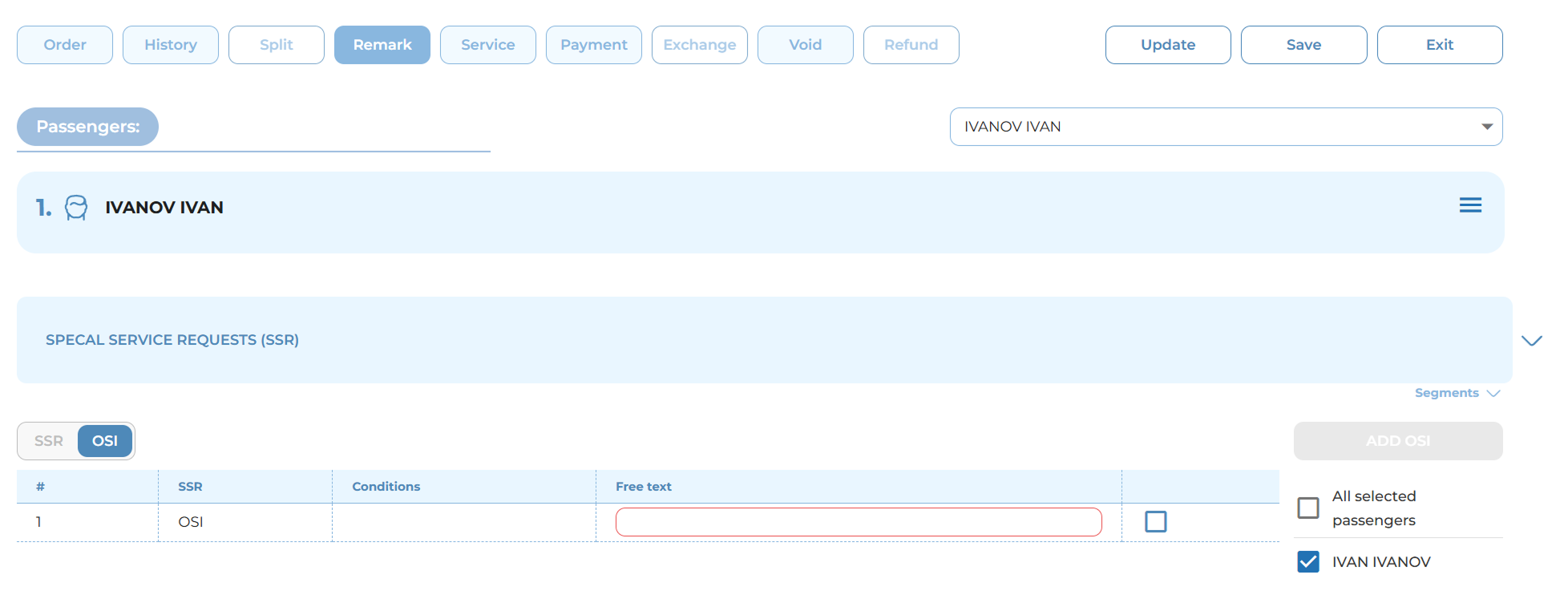Save the booking changes
Viewport: 1568px width, 603px height.
1303,45
